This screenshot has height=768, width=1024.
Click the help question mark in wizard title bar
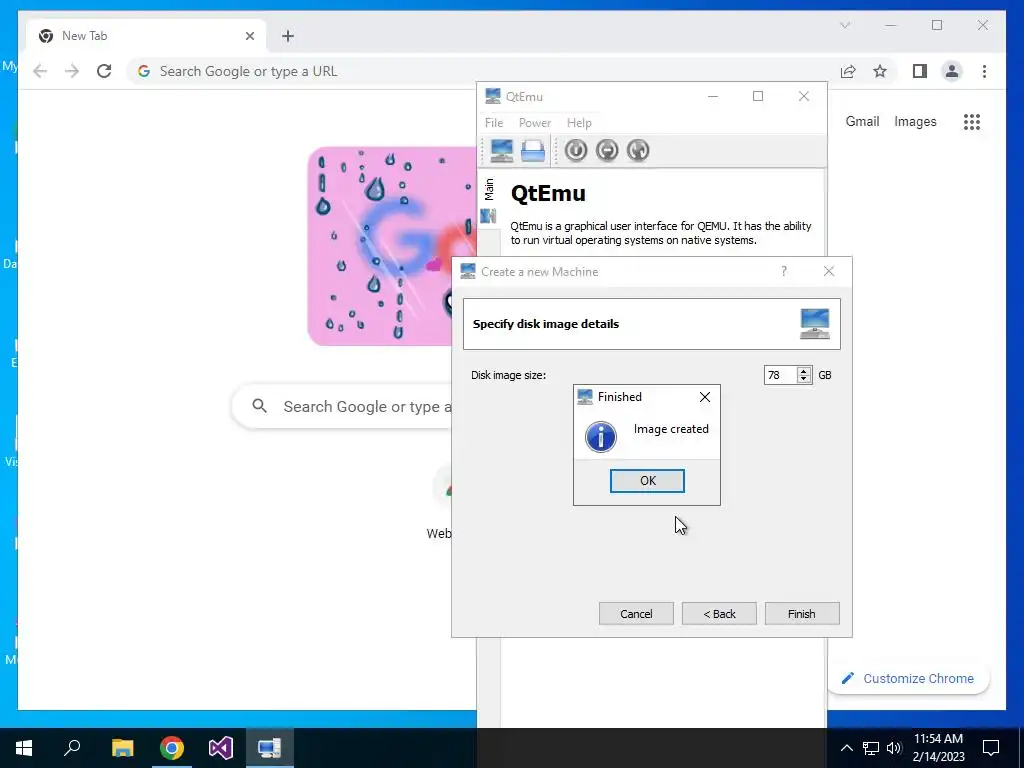pyautogui.click(x=784, y=271)
